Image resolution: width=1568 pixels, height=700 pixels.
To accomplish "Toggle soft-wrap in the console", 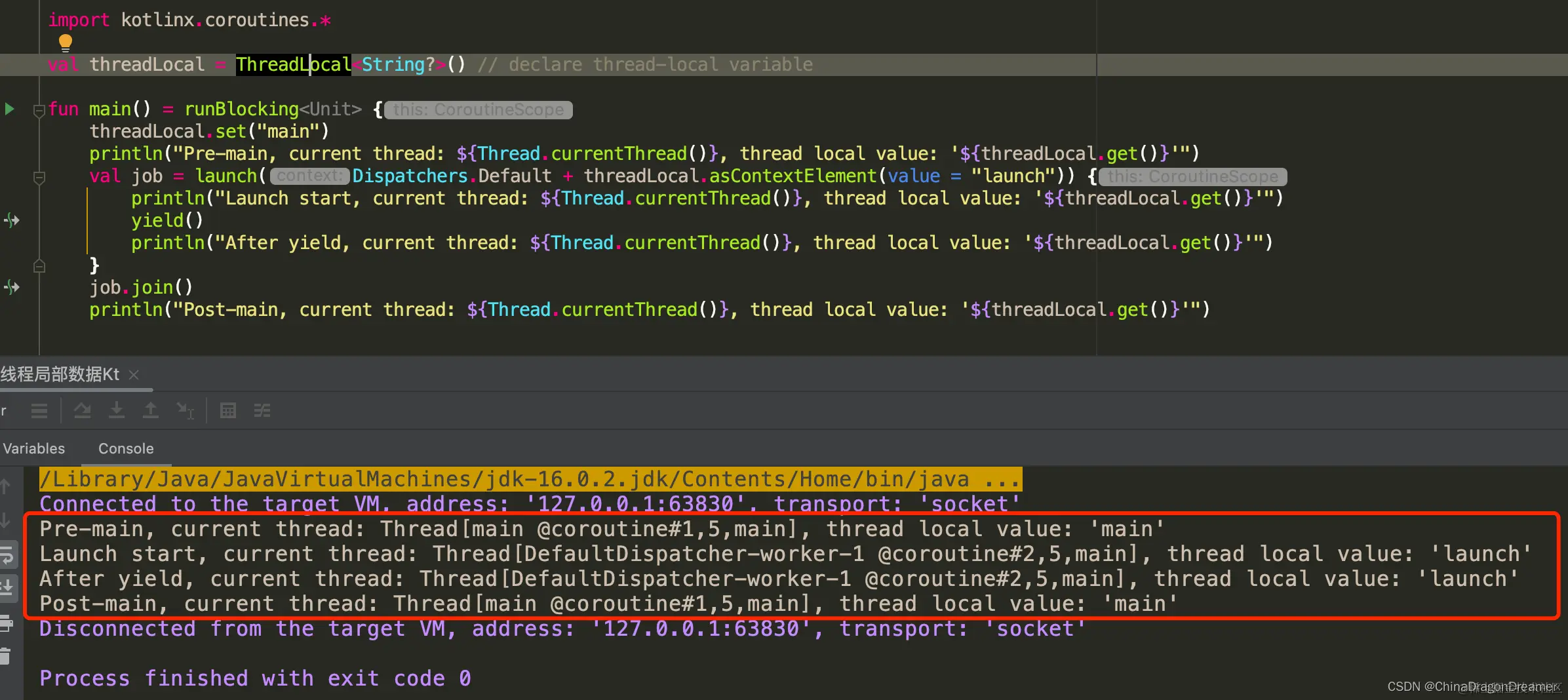I will coord(7,555).
